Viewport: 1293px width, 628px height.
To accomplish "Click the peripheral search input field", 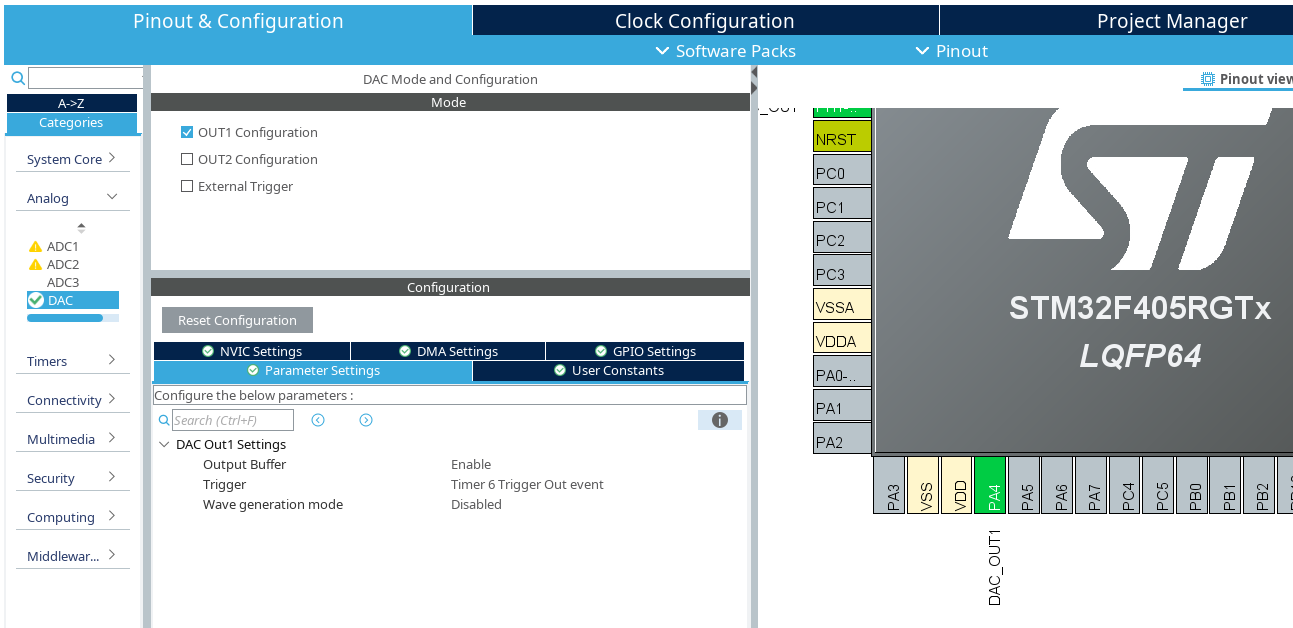I will coord(86,78).
